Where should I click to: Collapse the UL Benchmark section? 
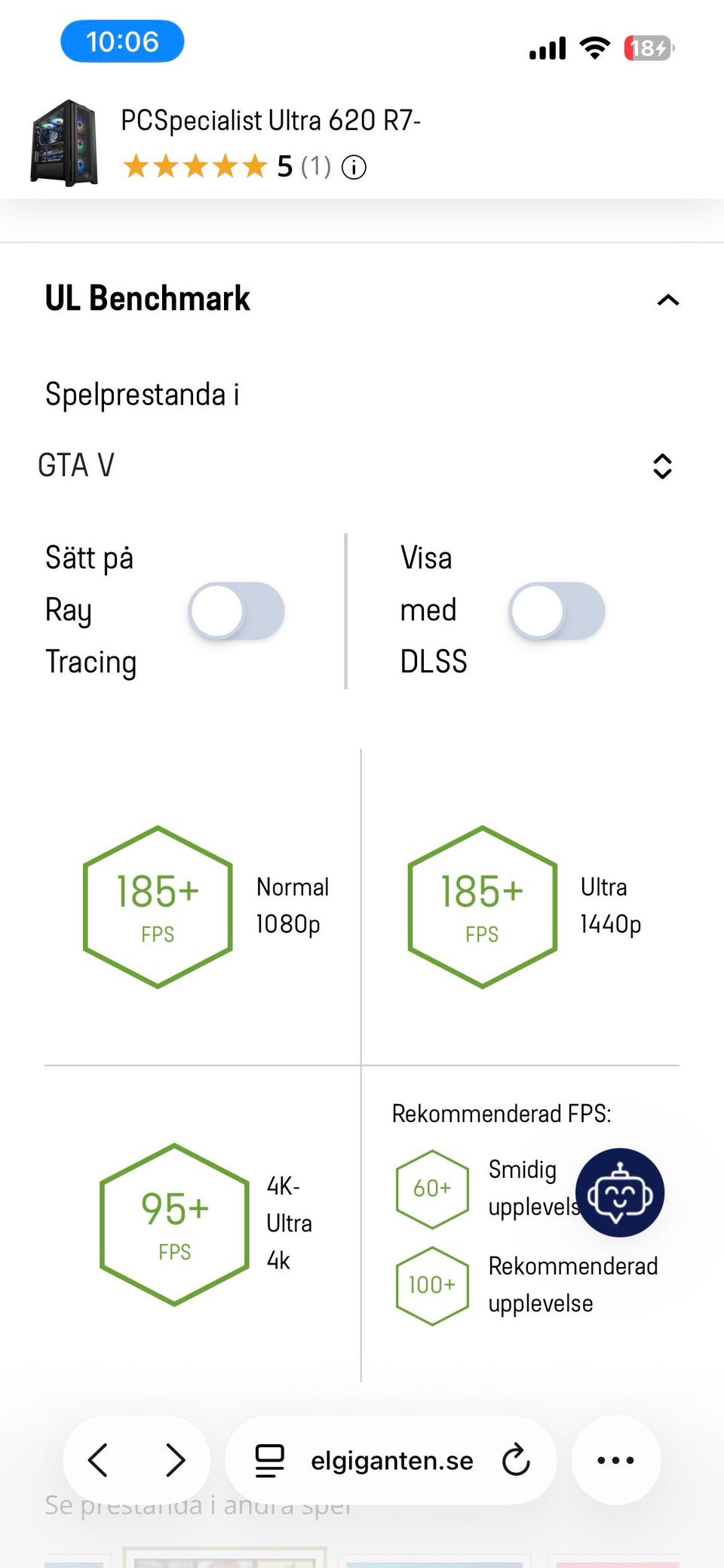pyautogui.click(x=667, y=300)
